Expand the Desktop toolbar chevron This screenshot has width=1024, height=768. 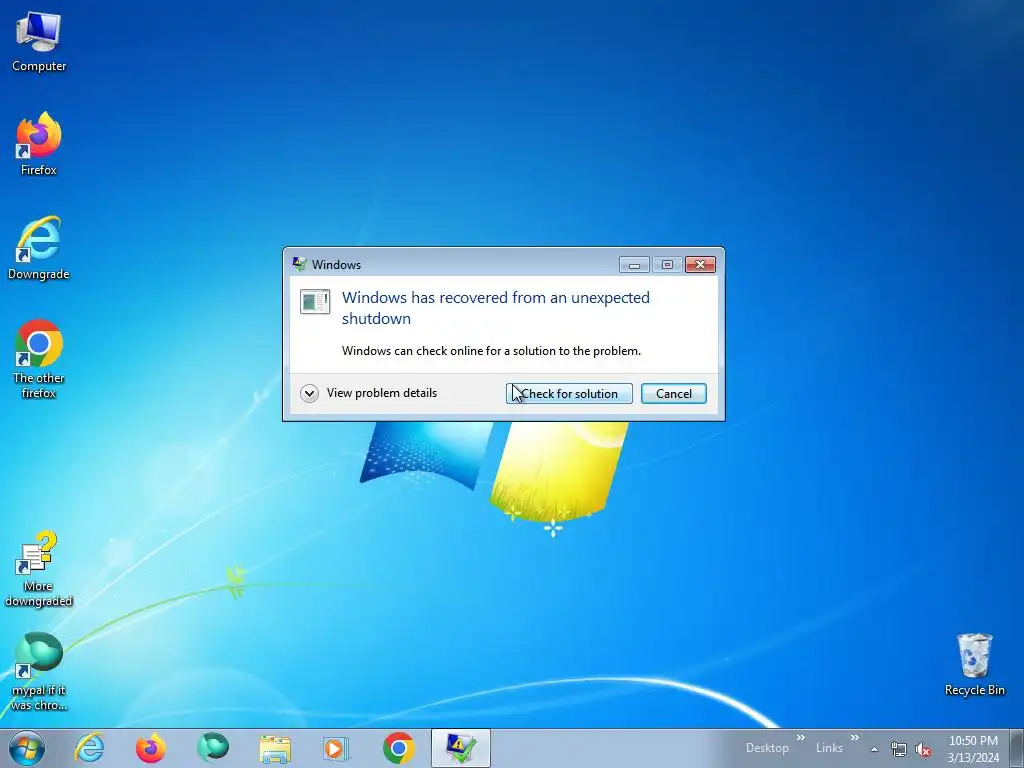(x=801, y=737)
